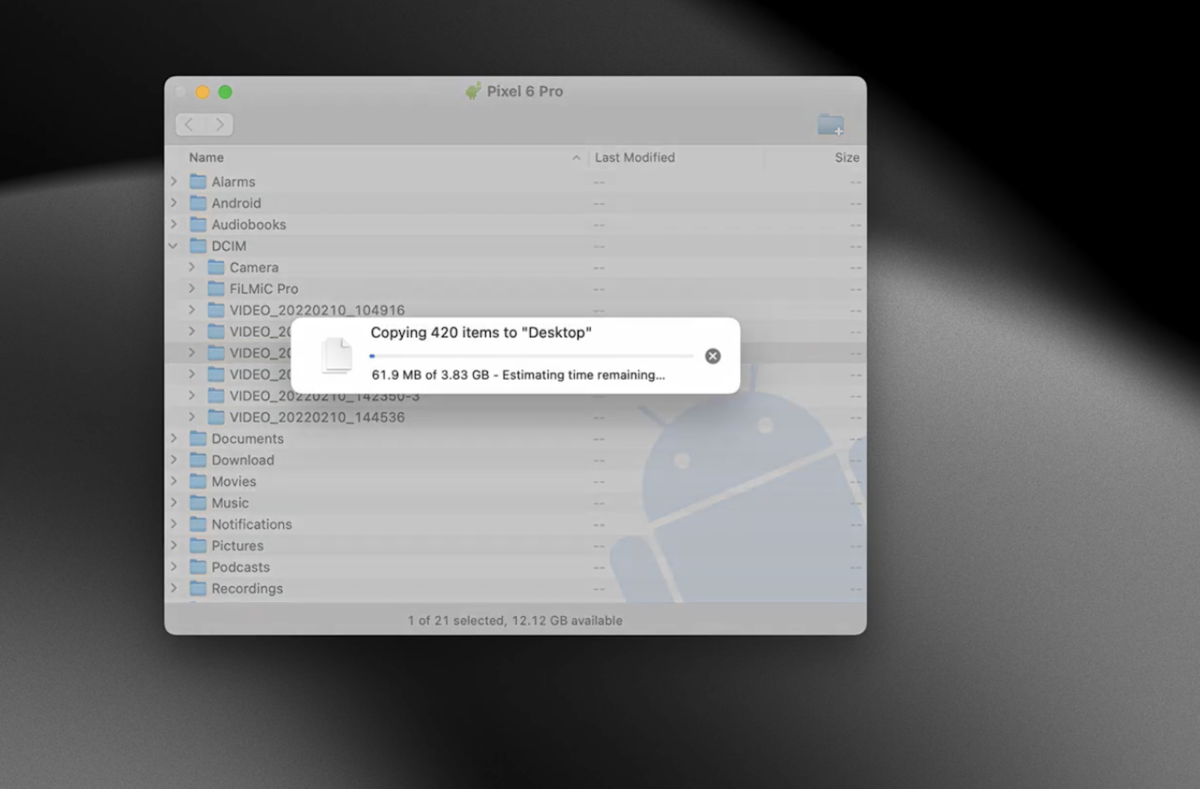
Task: Cancel the copy with the X button
Action: click(x=712, y=356)
